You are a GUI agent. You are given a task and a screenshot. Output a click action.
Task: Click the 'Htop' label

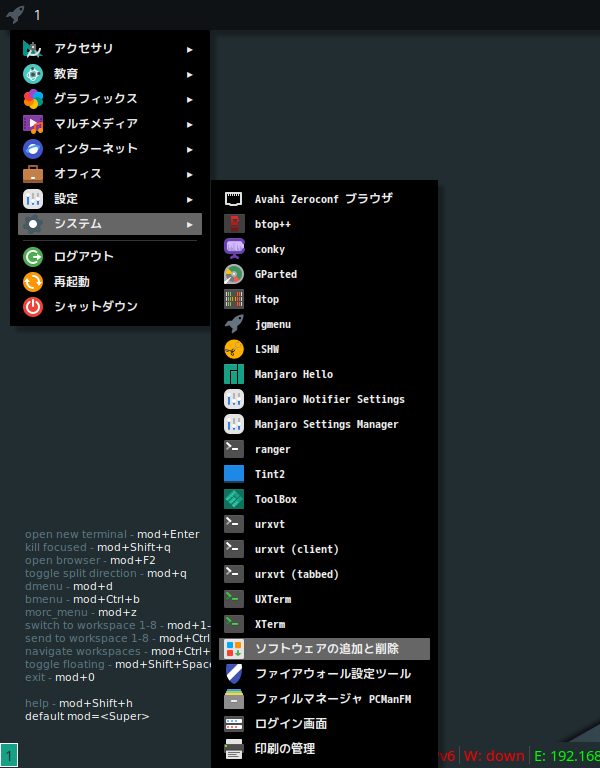(x=266, y=299)
